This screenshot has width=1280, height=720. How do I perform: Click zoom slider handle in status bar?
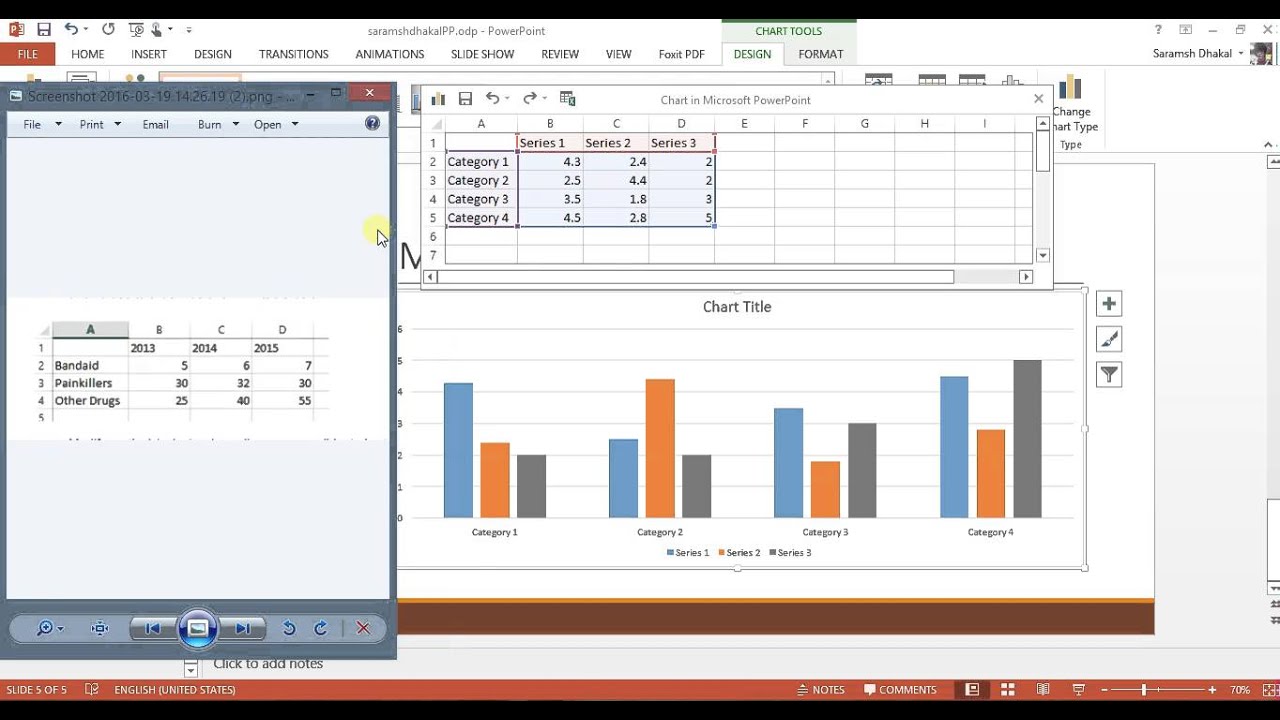coord(1144,690)
